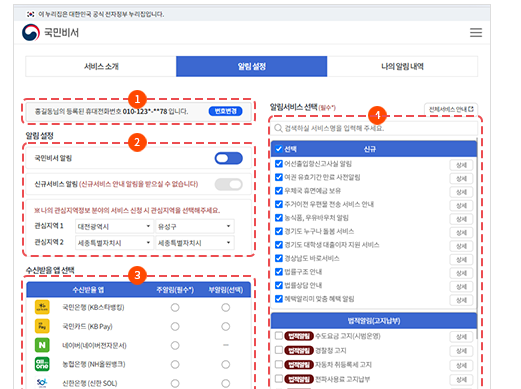The width and height of the screenshot is (521, 389).
Task: Toggle the 선택 select-all checkbox in 신규 header
Action: (x=279, y=149)
